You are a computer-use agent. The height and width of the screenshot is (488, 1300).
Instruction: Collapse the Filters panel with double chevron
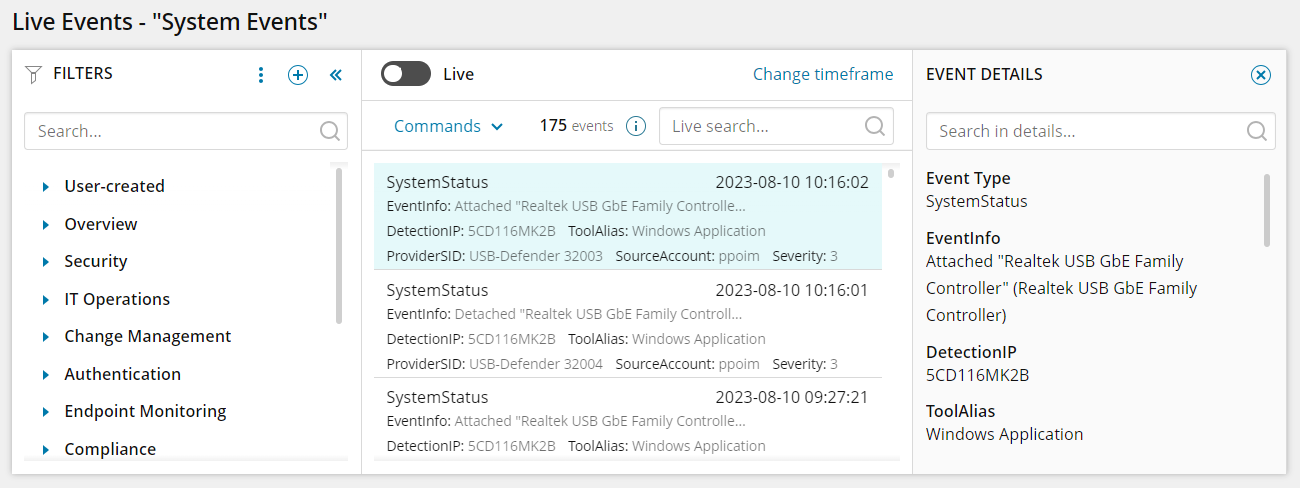click(x=336, y=75)
